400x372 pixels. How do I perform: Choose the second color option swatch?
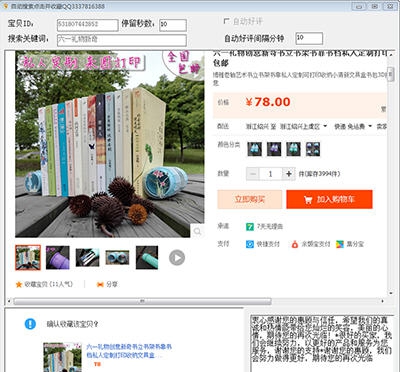pyautogui.click(x=274, y=149)
